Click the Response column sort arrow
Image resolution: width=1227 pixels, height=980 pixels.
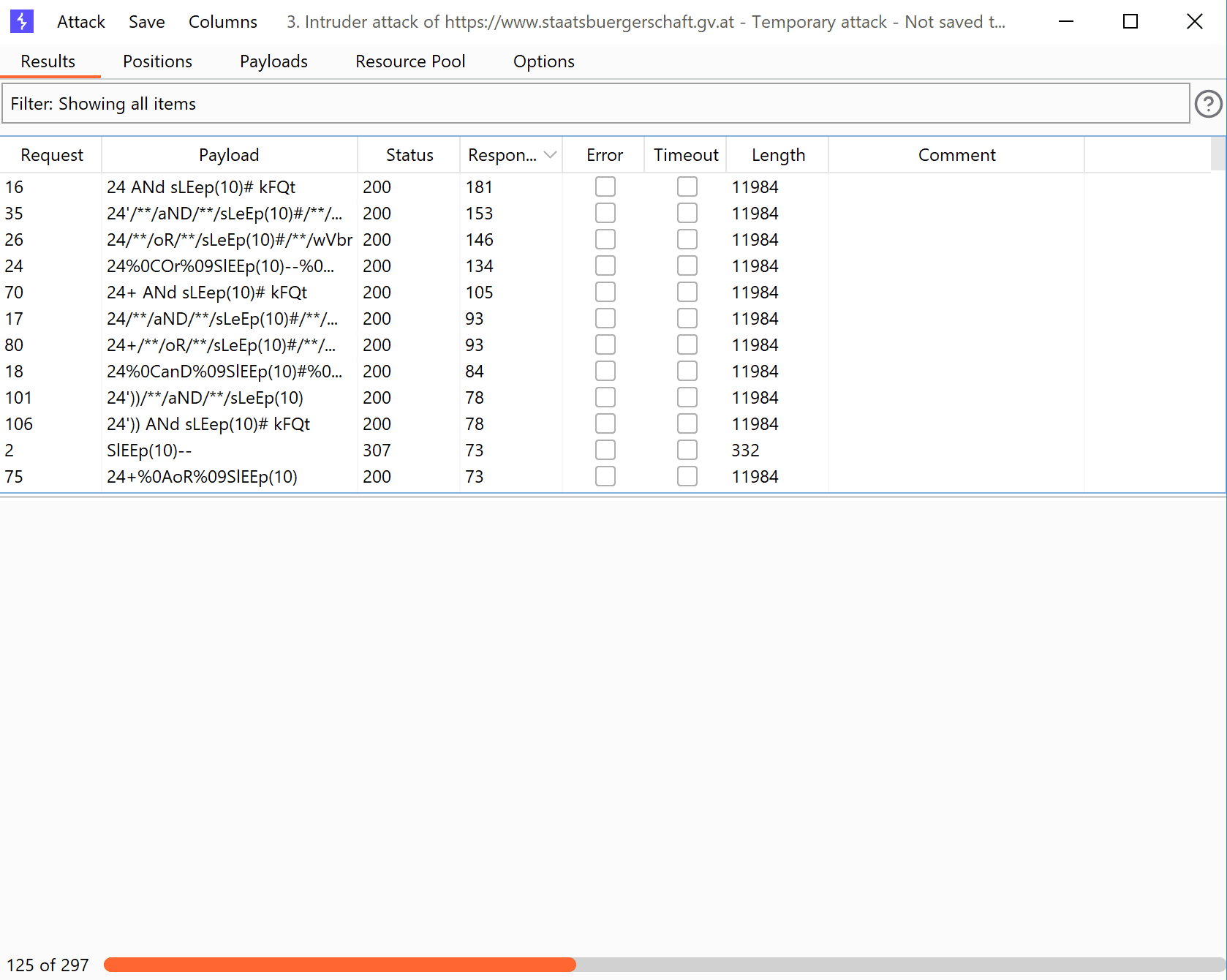[x=551, y=155]
